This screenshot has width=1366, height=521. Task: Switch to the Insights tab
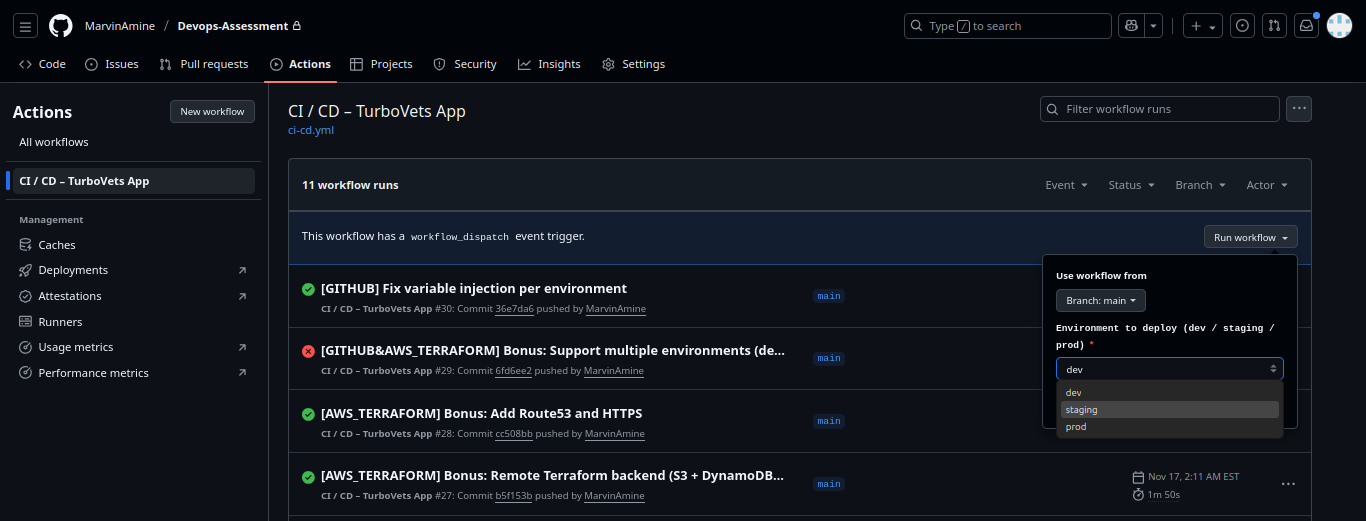(x=549, y=64)
